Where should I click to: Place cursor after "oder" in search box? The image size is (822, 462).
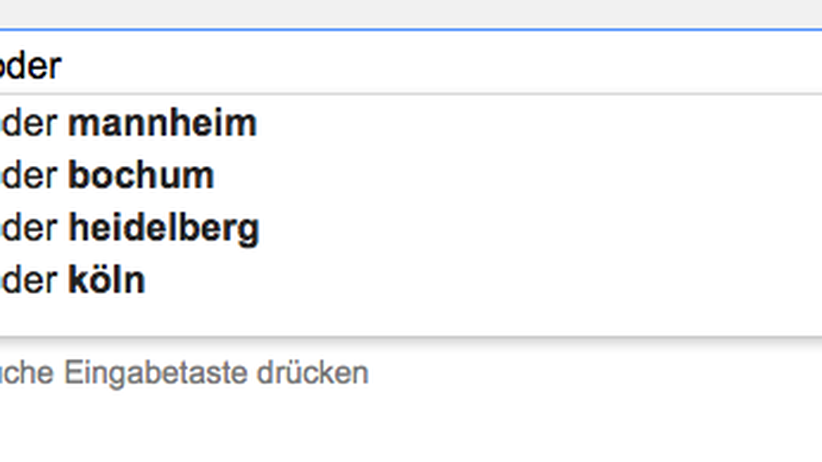tap(63, 66)
